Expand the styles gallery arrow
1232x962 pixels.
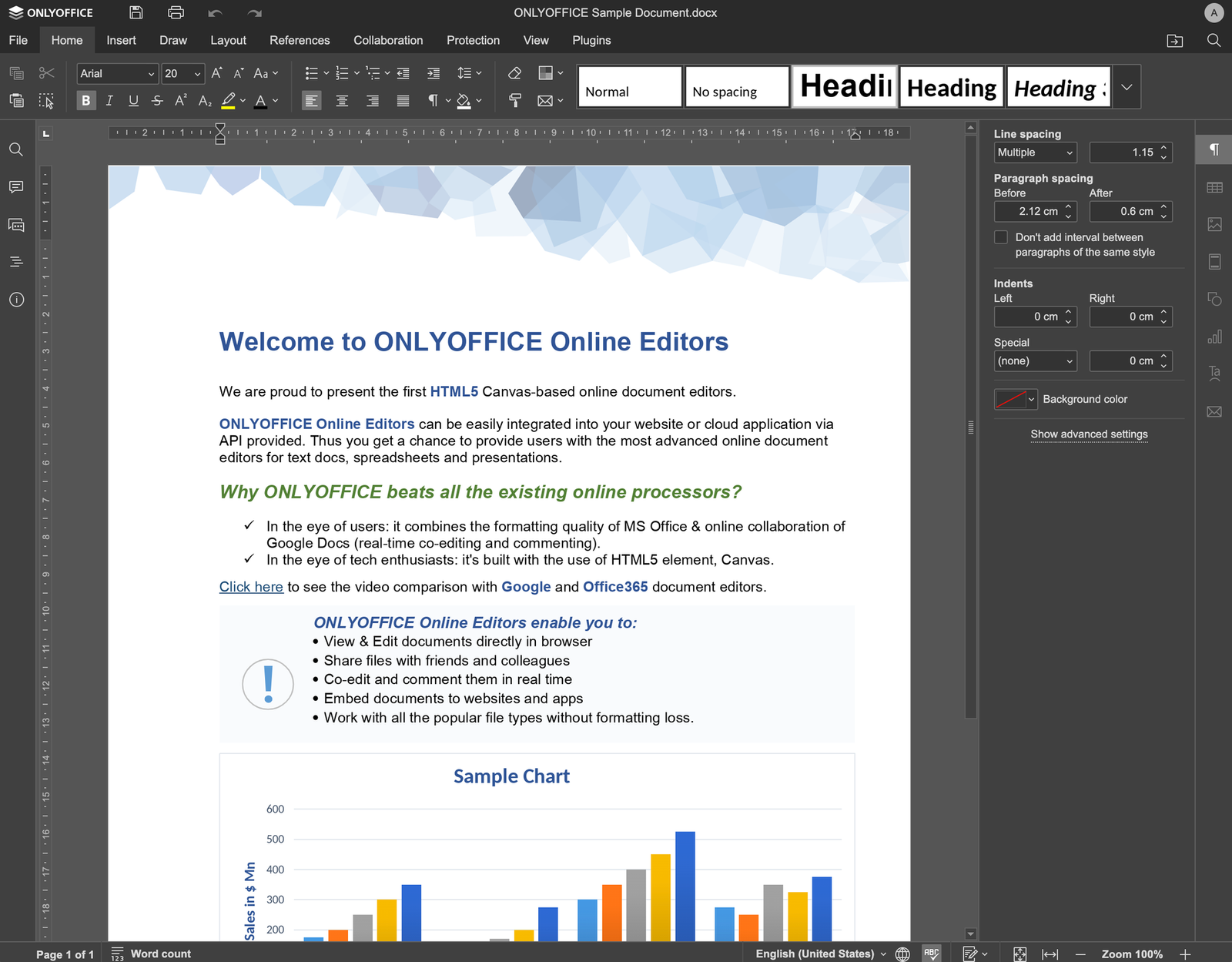click(x=1127, y=86)
